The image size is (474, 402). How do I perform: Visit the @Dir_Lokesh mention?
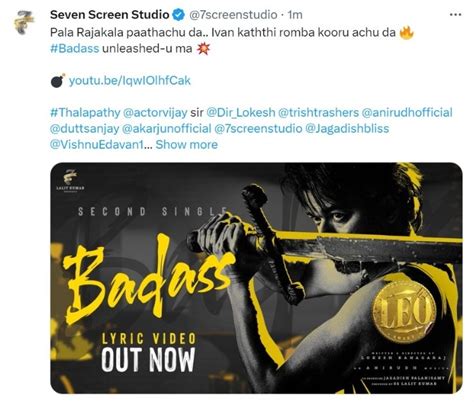point(241,112)
